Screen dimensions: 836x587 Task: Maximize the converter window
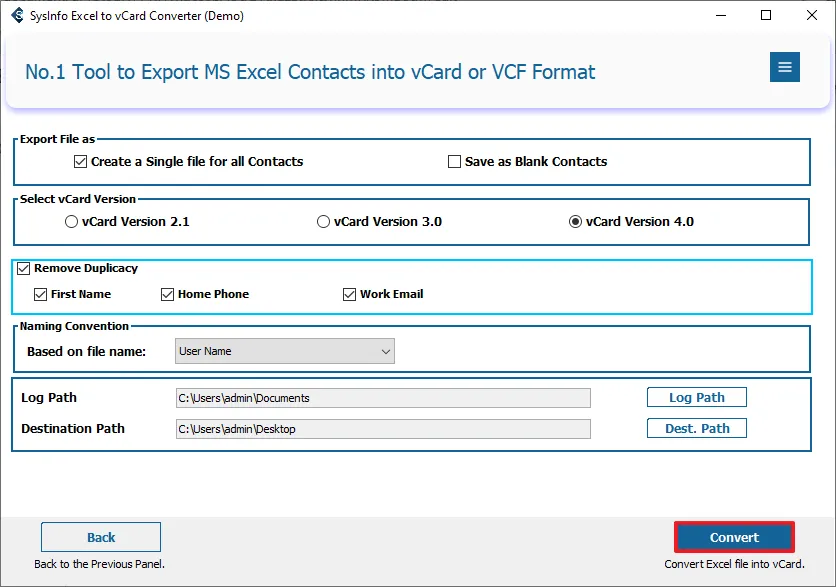click(765, 15)
